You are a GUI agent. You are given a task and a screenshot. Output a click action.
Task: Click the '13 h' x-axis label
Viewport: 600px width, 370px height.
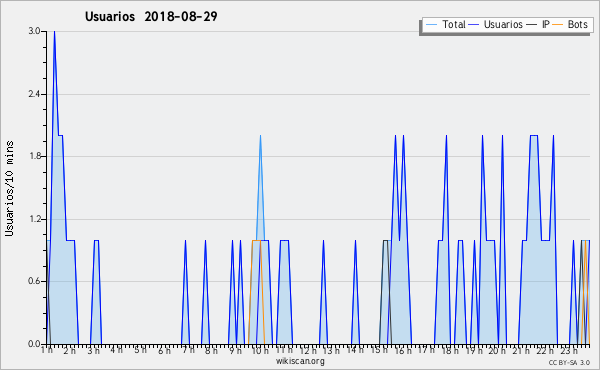coord(331,350)
